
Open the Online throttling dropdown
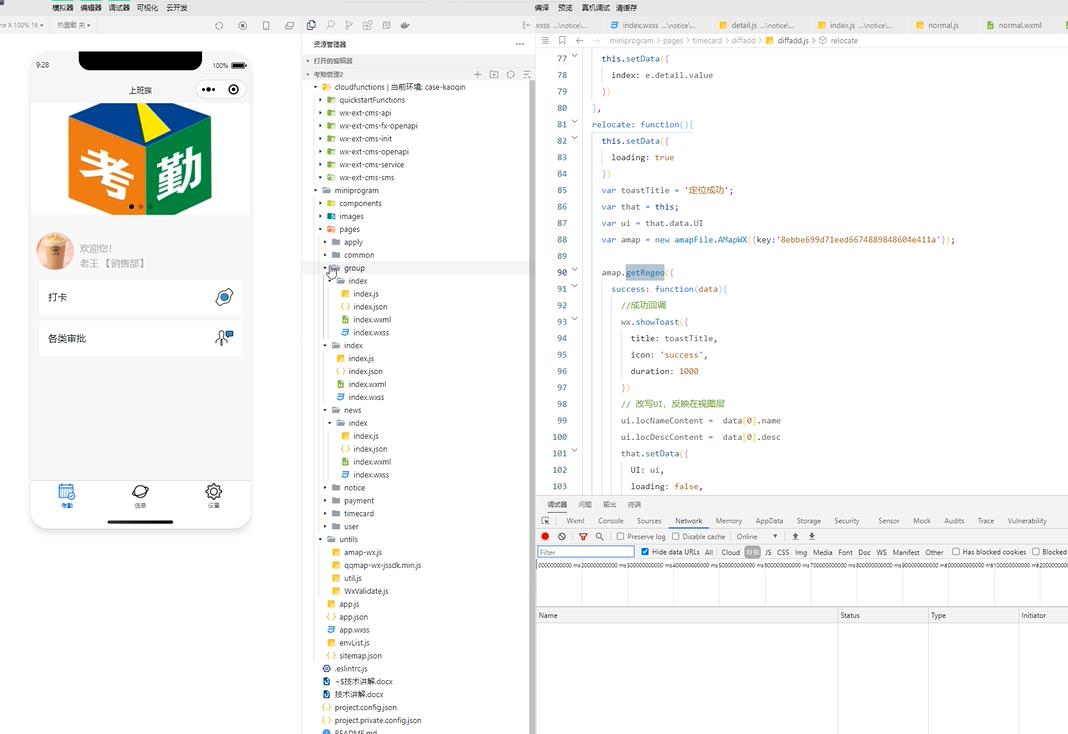coord(757,537)
